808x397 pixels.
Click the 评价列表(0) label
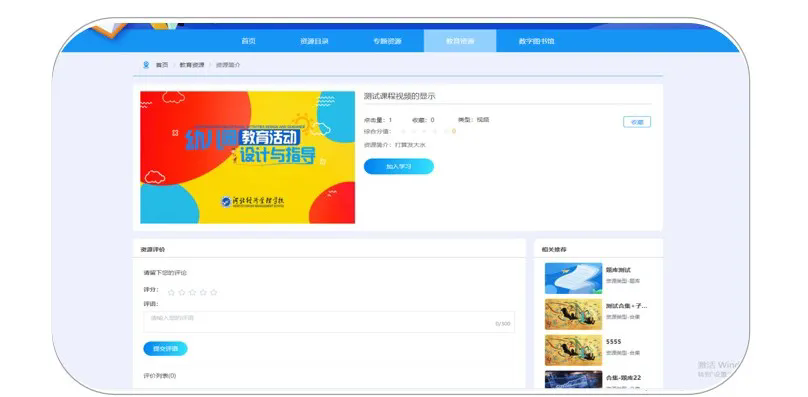point(160,376)
